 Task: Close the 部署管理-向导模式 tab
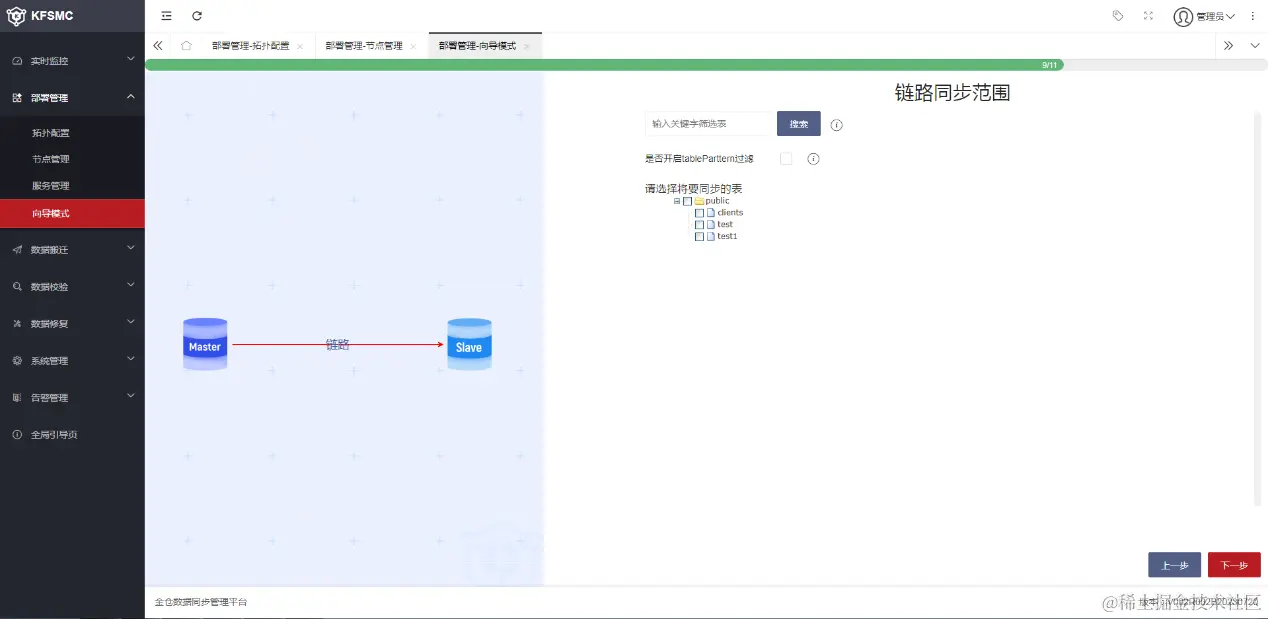point(527,46)
